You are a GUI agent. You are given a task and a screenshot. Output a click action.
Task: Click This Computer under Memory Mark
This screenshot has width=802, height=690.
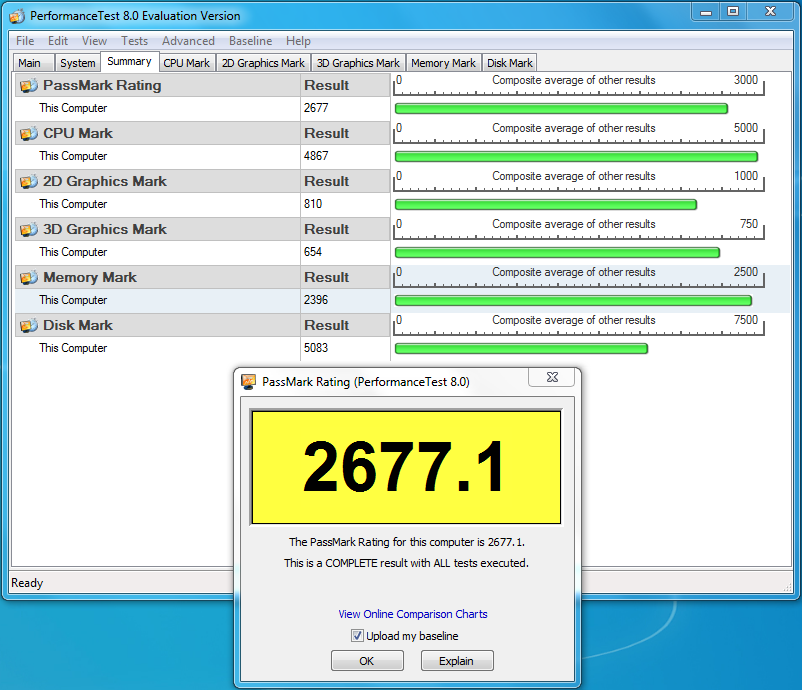click(x=73, y=300)
